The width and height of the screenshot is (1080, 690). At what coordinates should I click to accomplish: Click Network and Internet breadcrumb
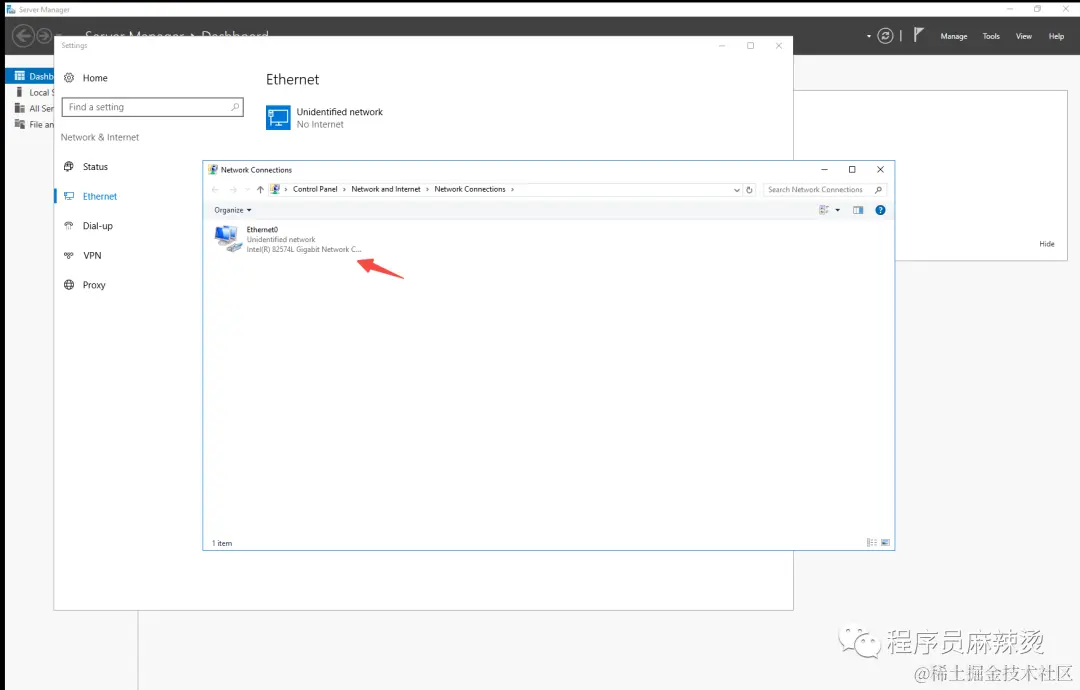click(386, 189)
